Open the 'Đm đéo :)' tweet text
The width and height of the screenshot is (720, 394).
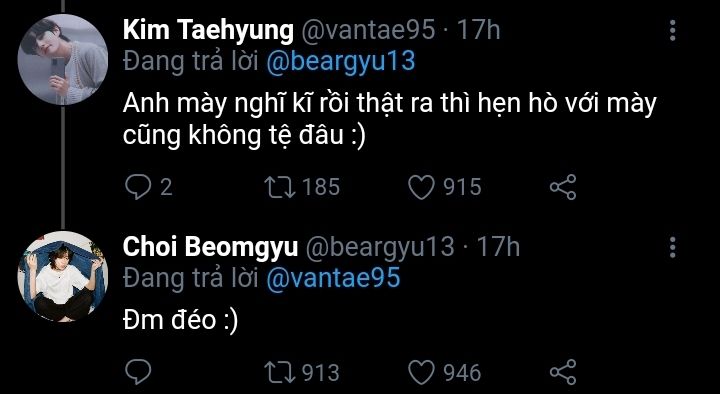click(180, 320)
